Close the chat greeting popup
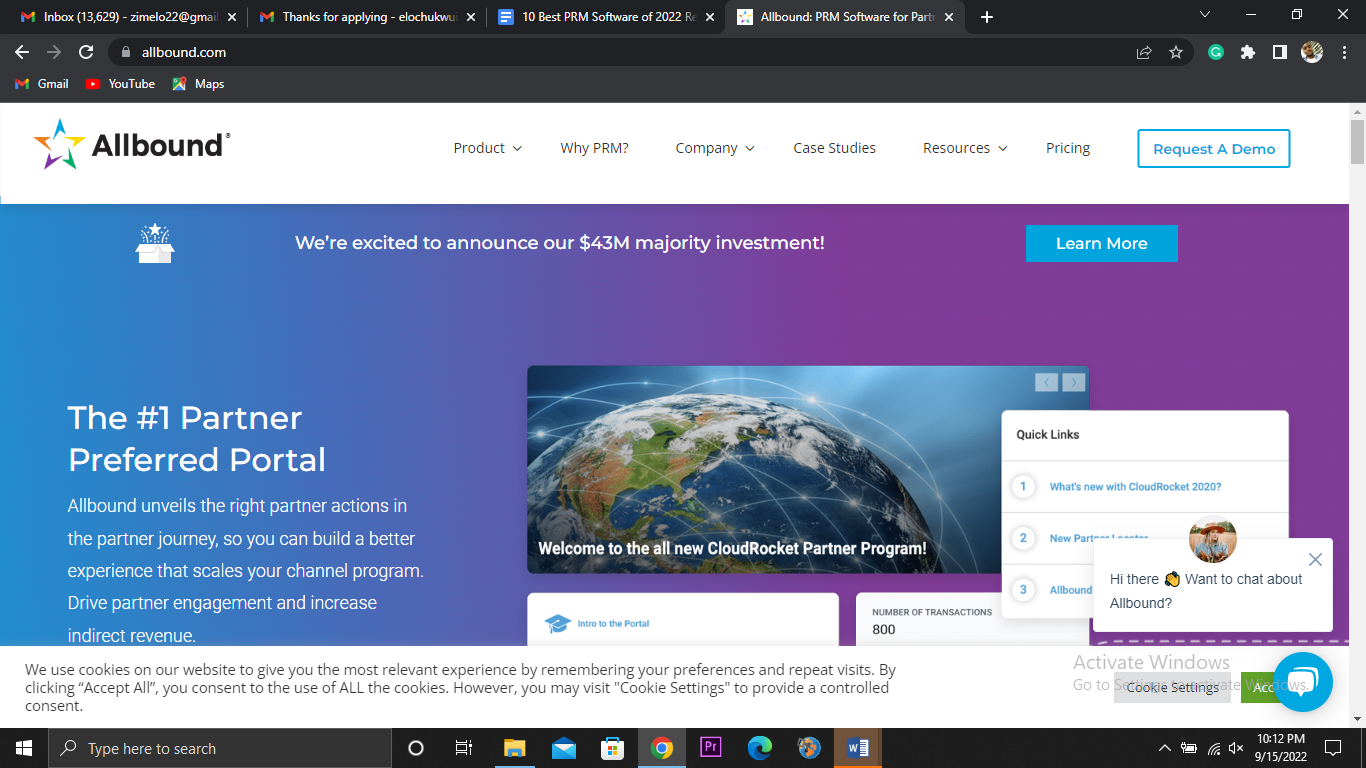1366x768 pixels. pos(1315,560)
